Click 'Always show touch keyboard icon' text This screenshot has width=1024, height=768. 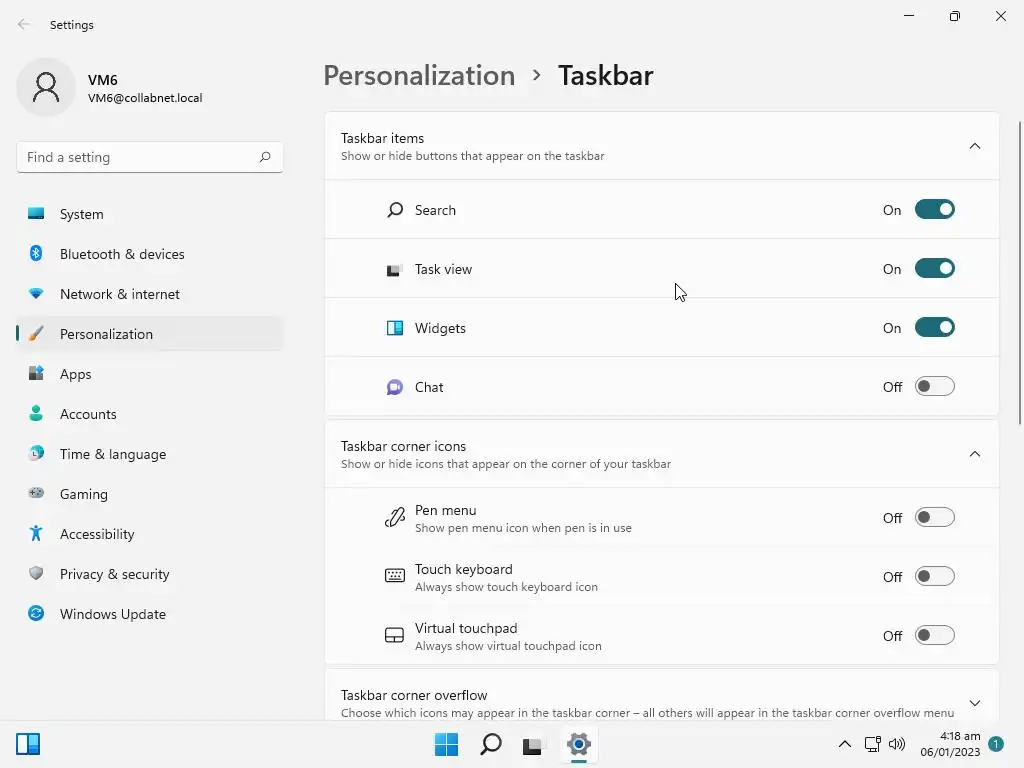(506, 586)
